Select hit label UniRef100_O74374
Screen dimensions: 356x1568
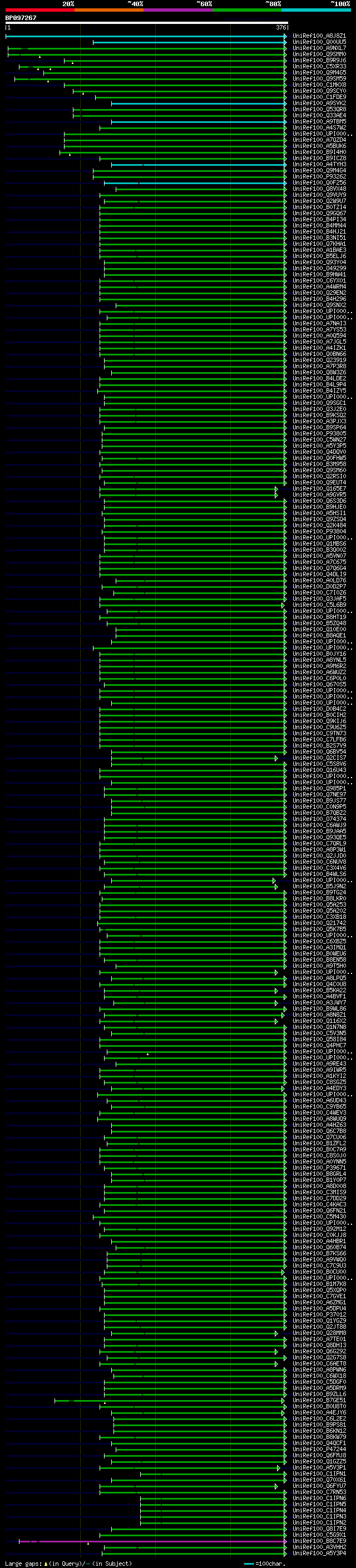coord(319,819)
